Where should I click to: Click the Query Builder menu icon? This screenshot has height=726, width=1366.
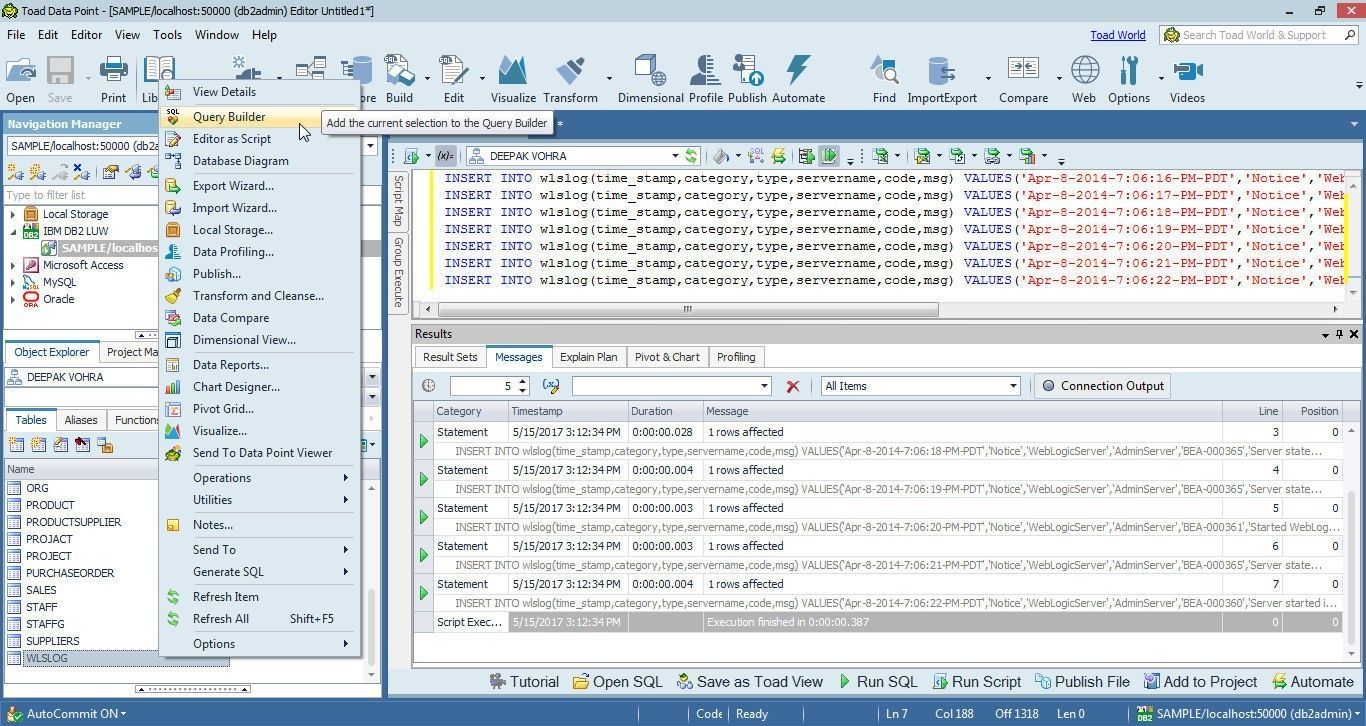click(x=173, y=117)
